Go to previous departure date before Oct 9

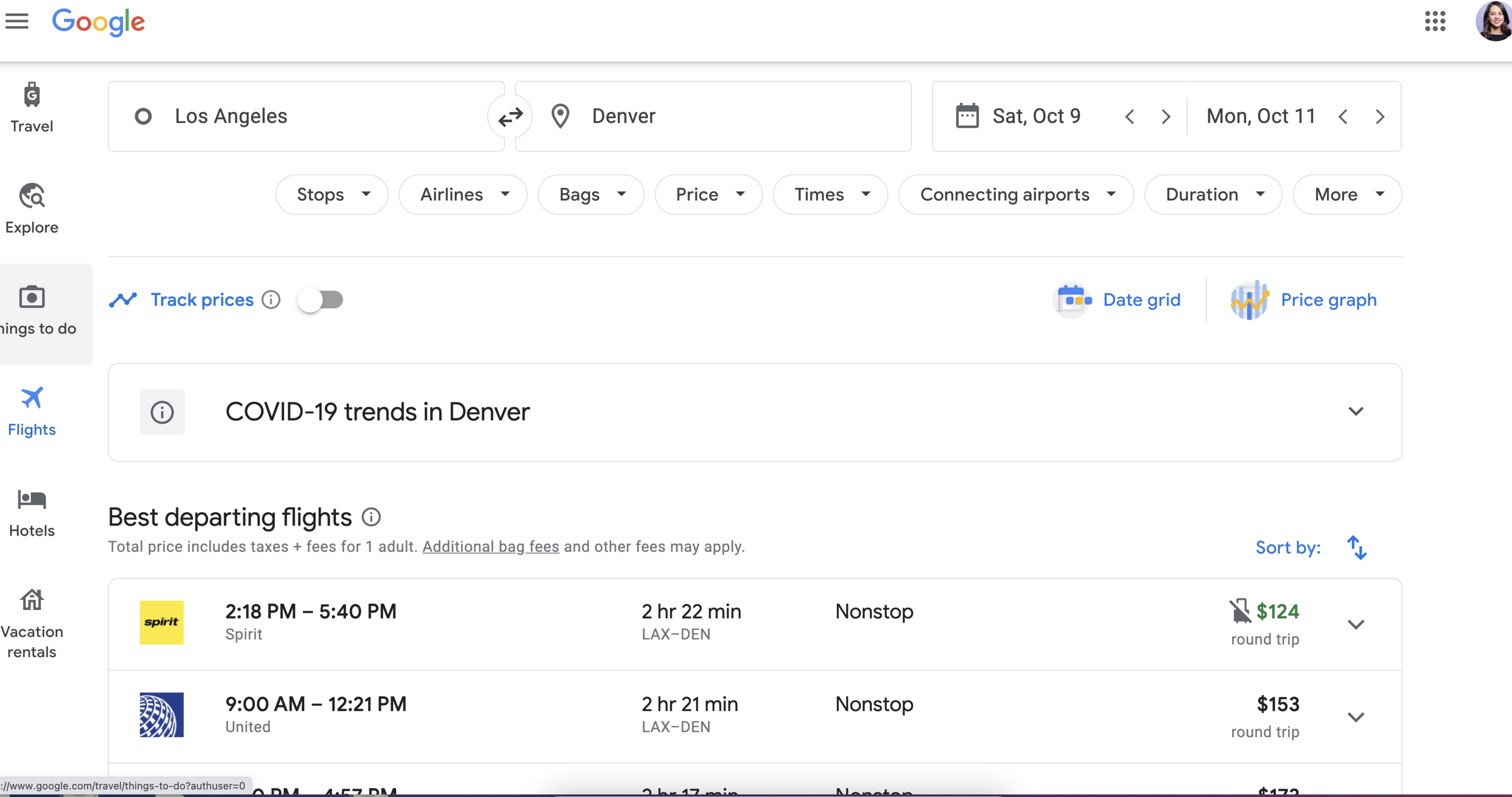click(x=1129, y=116)
